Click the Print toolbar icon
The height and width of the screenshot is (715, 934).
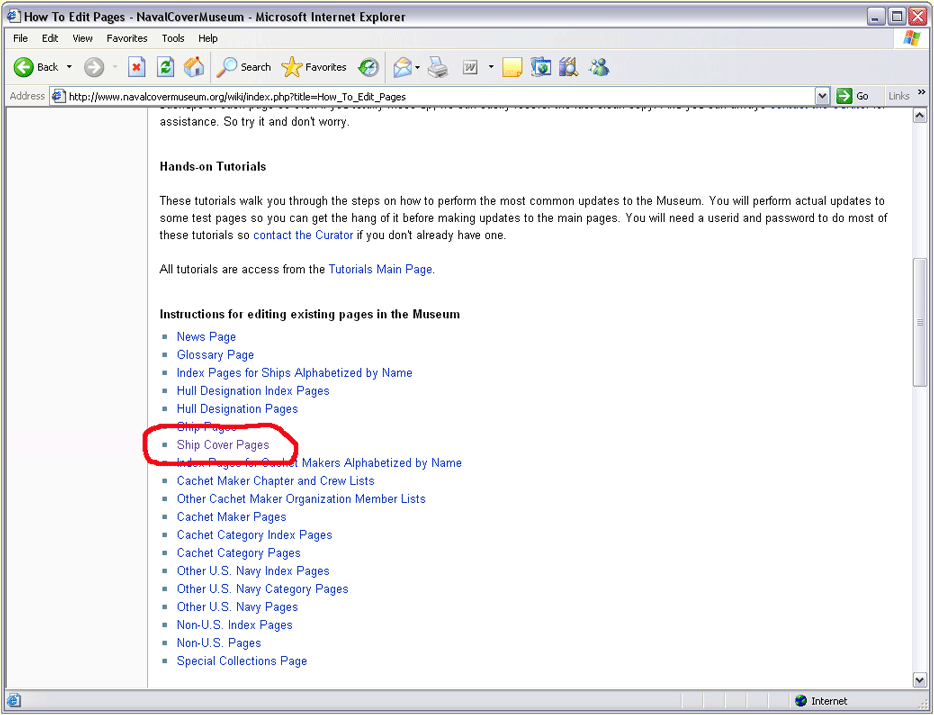coord(438,67)
